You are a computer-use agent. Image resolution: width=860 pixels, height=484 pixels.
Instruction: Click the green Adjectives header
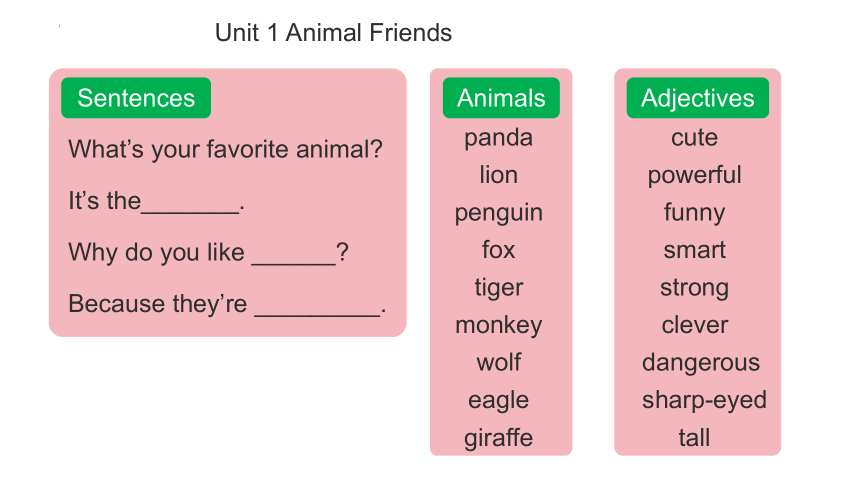(698, 98)
